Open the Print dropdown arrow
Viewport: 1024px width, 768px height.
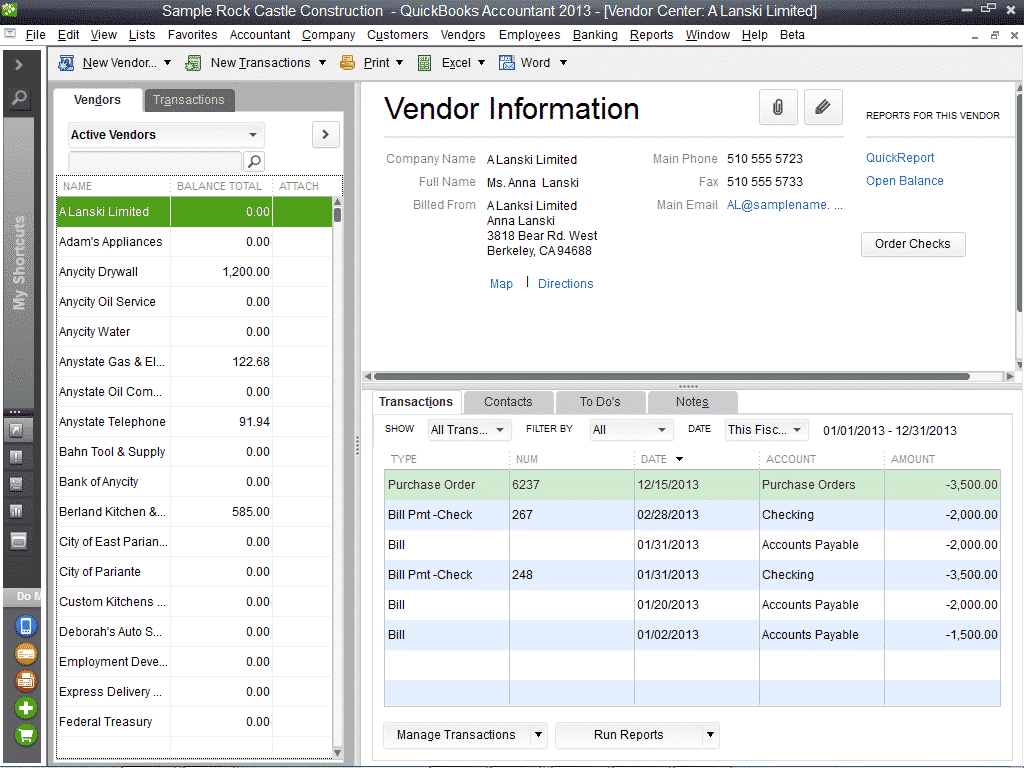click(x=400, y=63)
